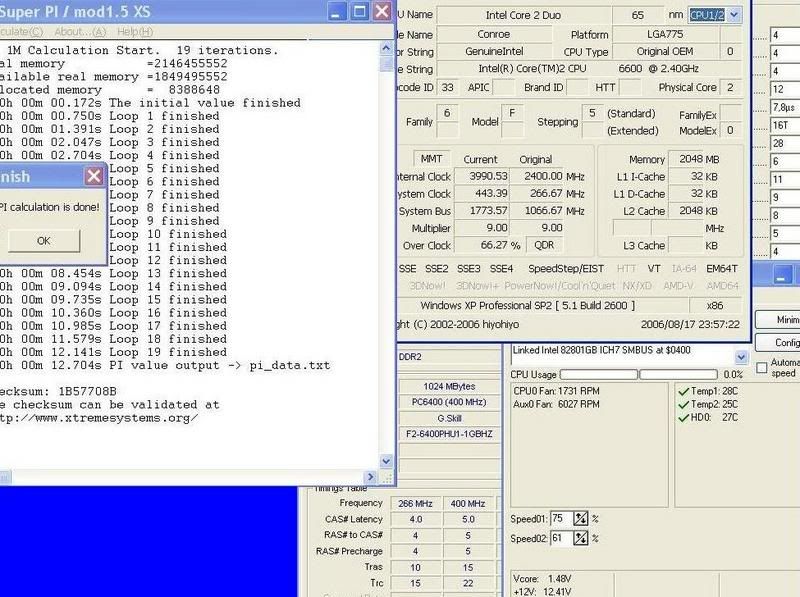Viewport: 800px width, 597px height.
Task: Click the current system clock '443.39' value
Action: click(484, 193)
